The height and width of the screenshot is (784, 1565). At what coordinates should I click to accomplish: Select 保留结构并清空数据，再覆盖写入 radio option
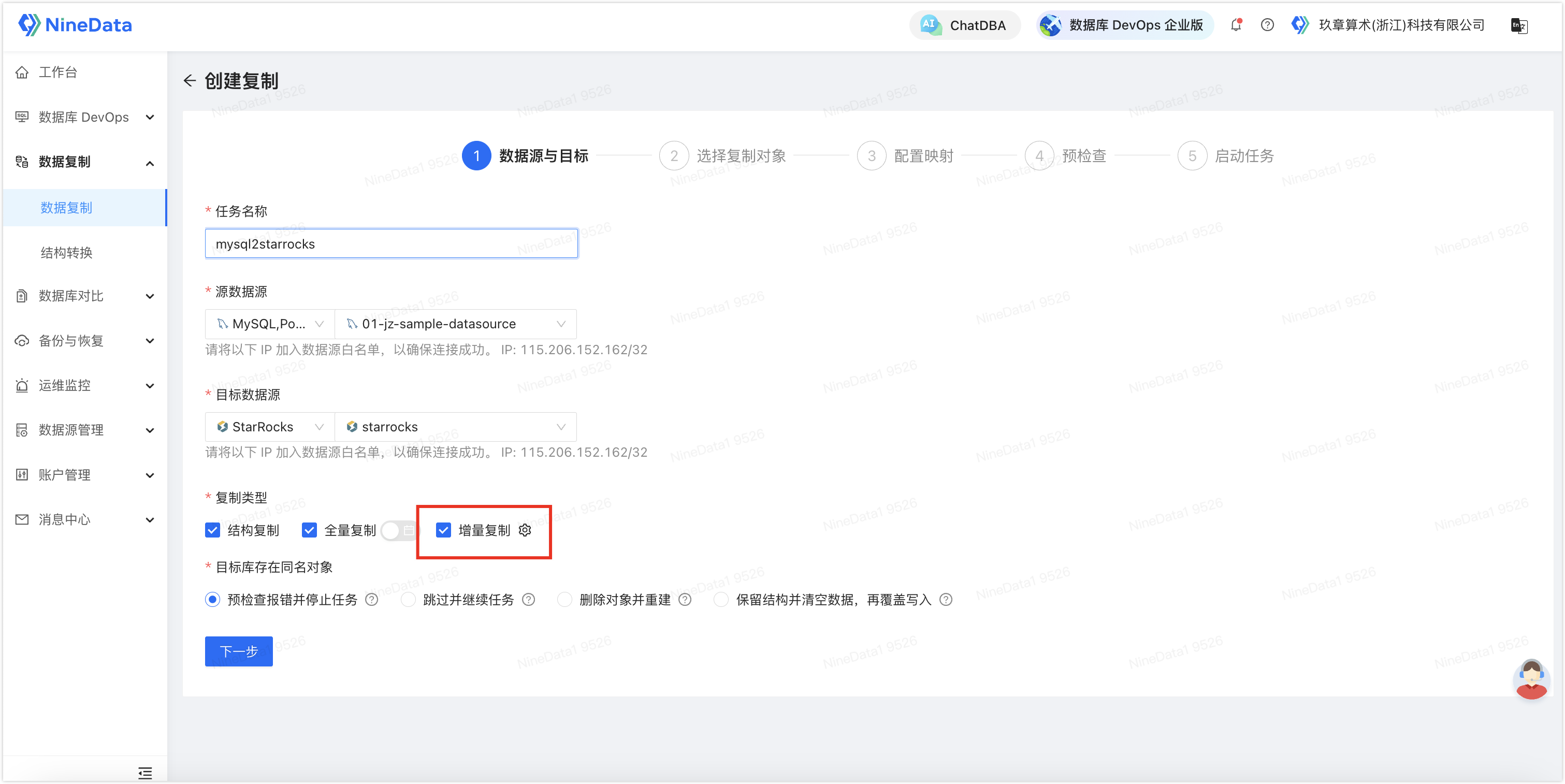pyautogui.click(x=721, y=600)
